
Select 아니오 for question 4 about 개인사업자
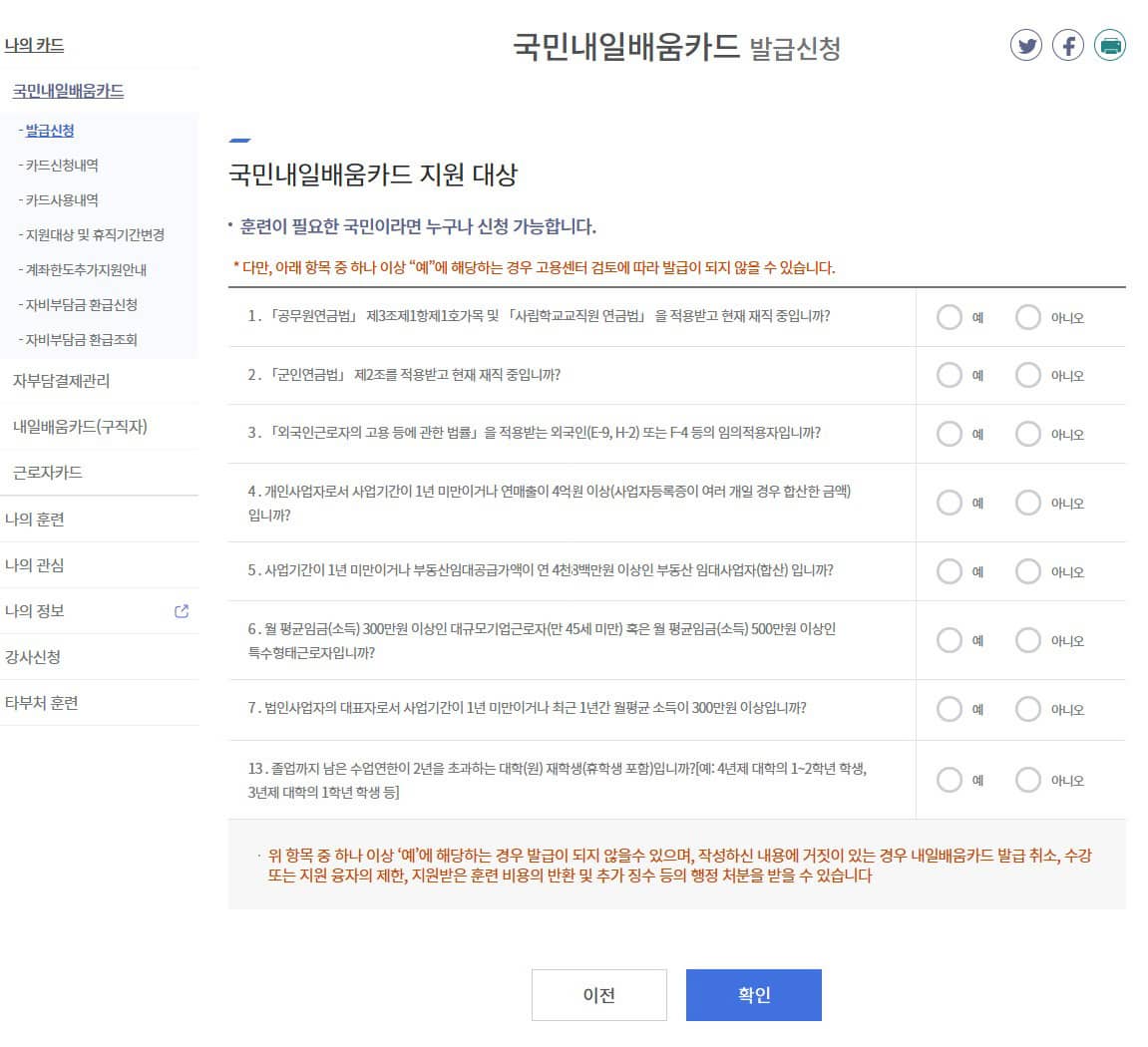(x=1027, y=503)
